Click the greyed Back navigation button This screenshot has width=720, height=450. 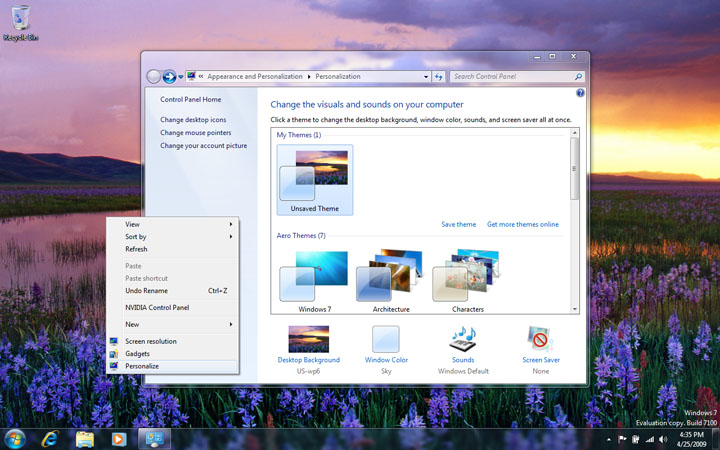pos(153,77)
